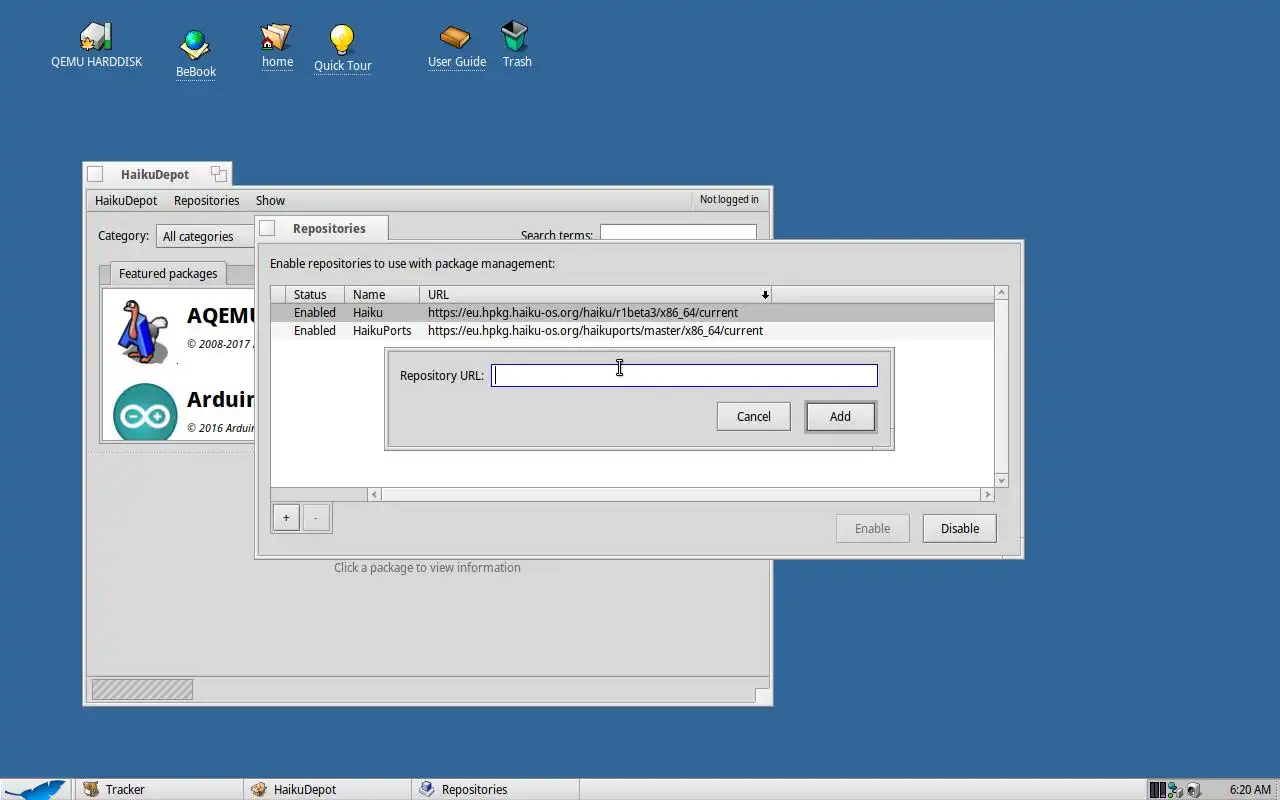Viewport: 1280px width, 800px height.
Task: Click the Deskbar clock showing 6:20 AM
Action: (x=1250, y=789)
